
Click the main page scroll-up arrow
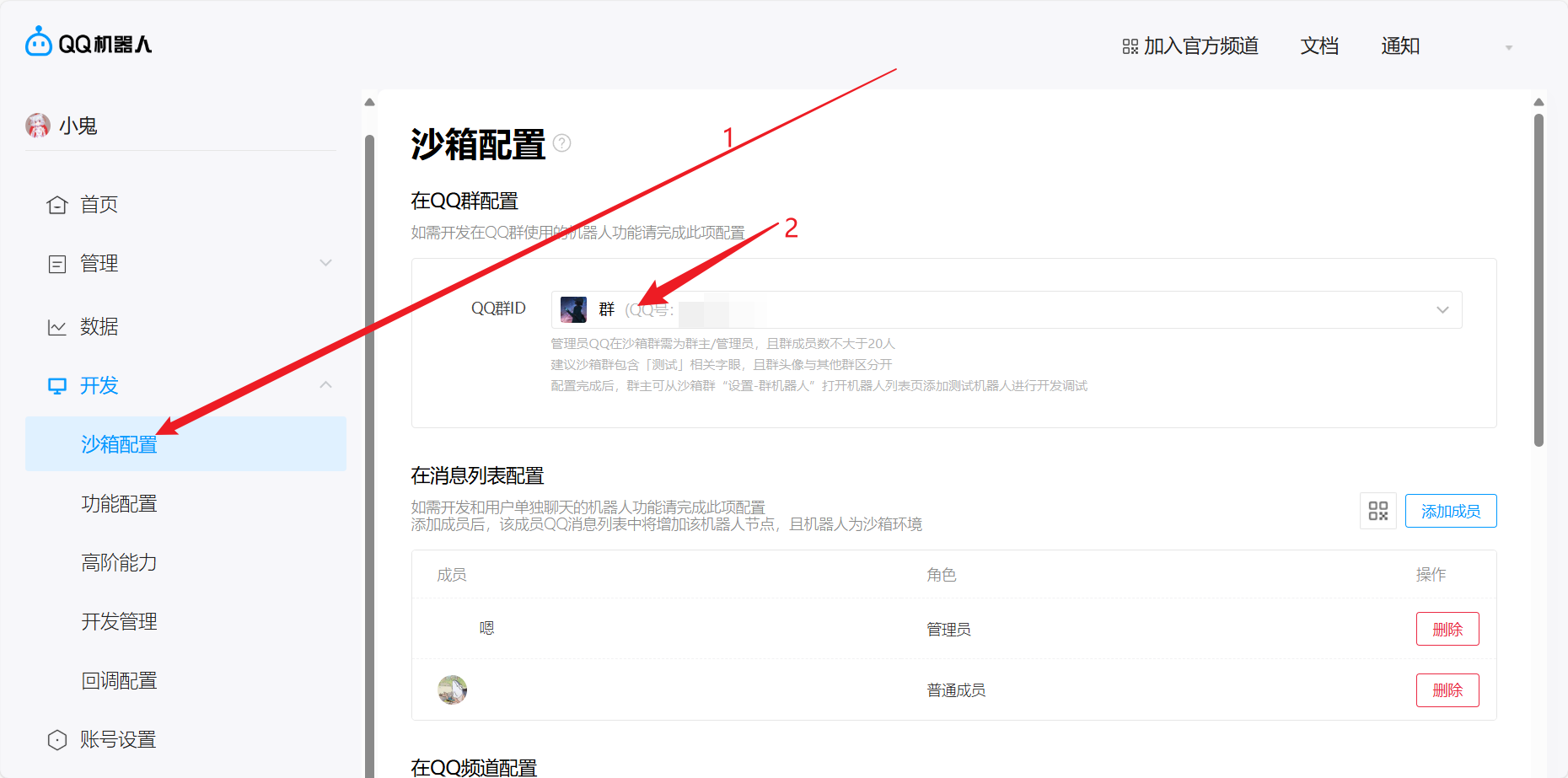1538,102
